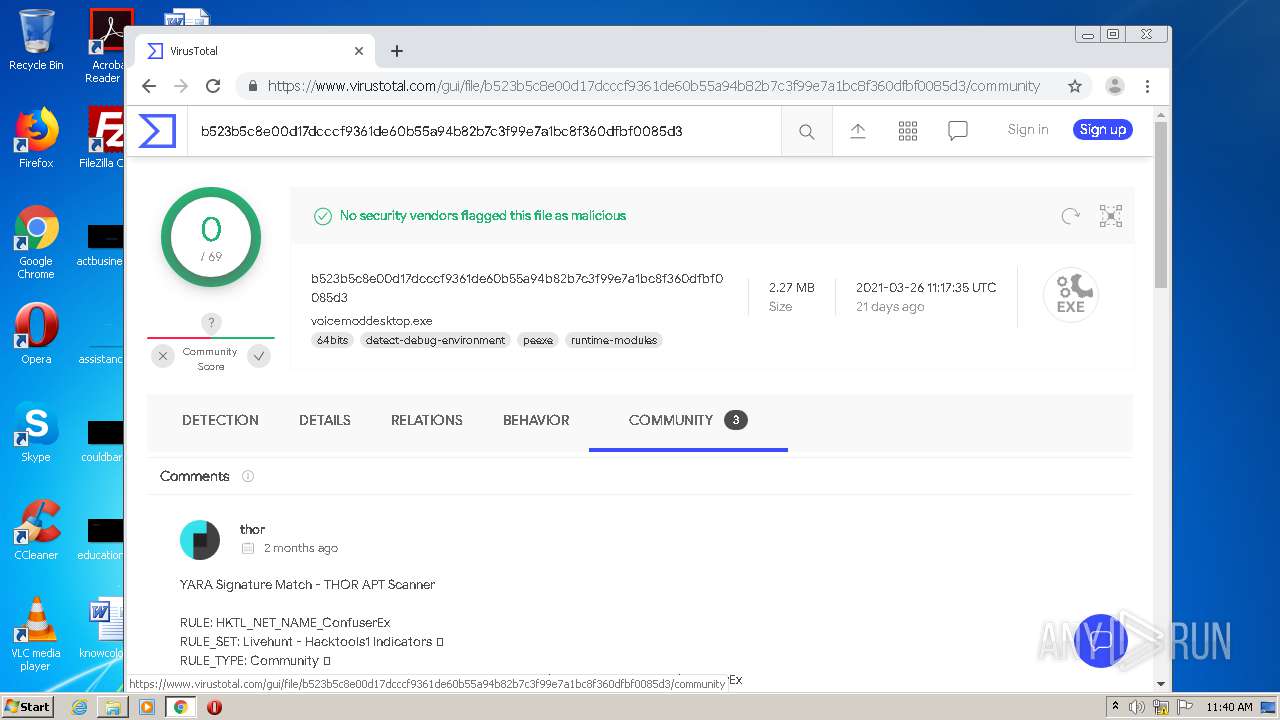Viewport: 1280px width, 720px height.
Task: Click the community score help icon
Action: pos(211,322)
